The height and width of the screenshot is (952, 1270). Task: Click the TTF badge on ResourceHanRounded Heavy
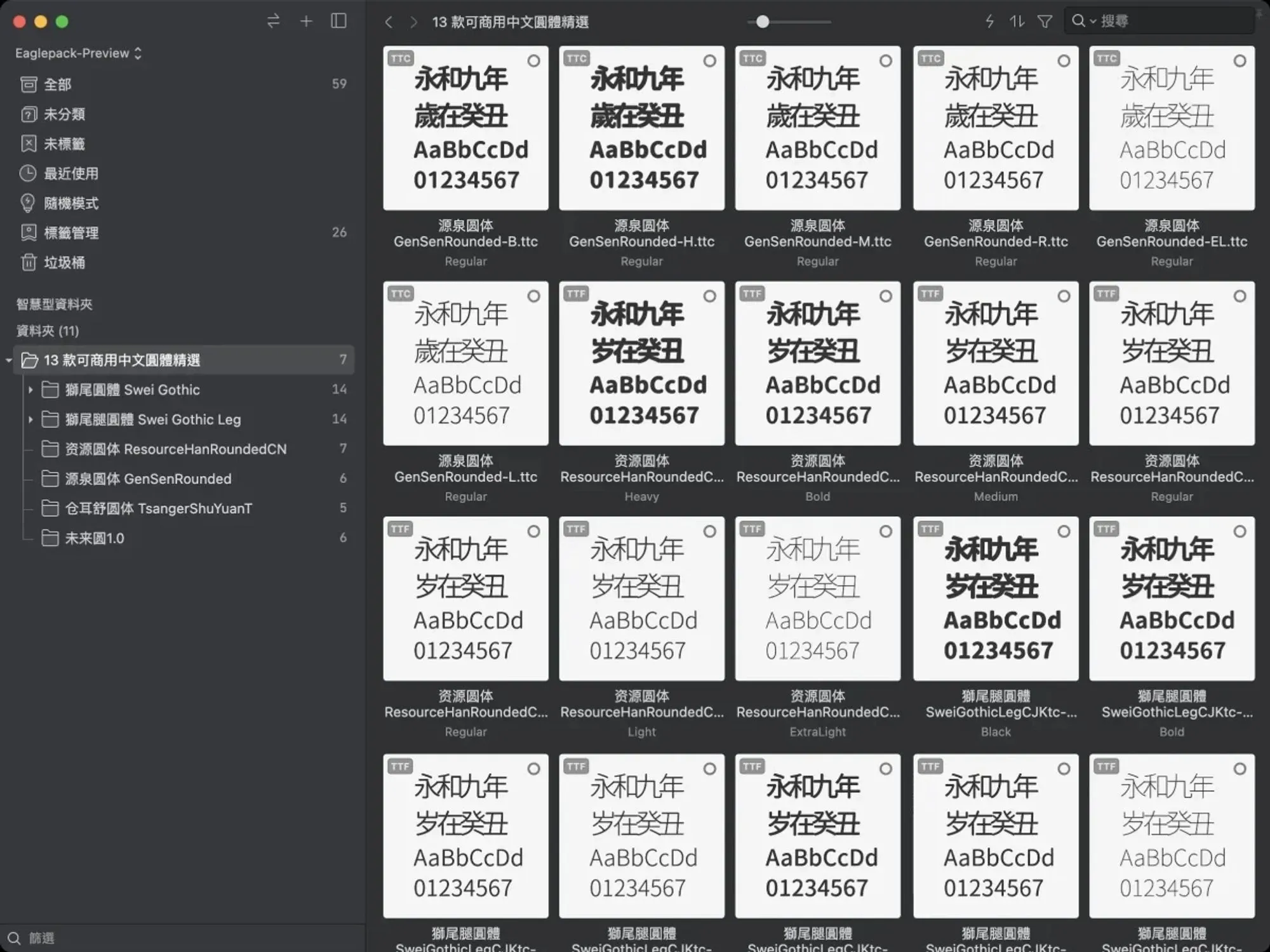(x=577, y=293)
